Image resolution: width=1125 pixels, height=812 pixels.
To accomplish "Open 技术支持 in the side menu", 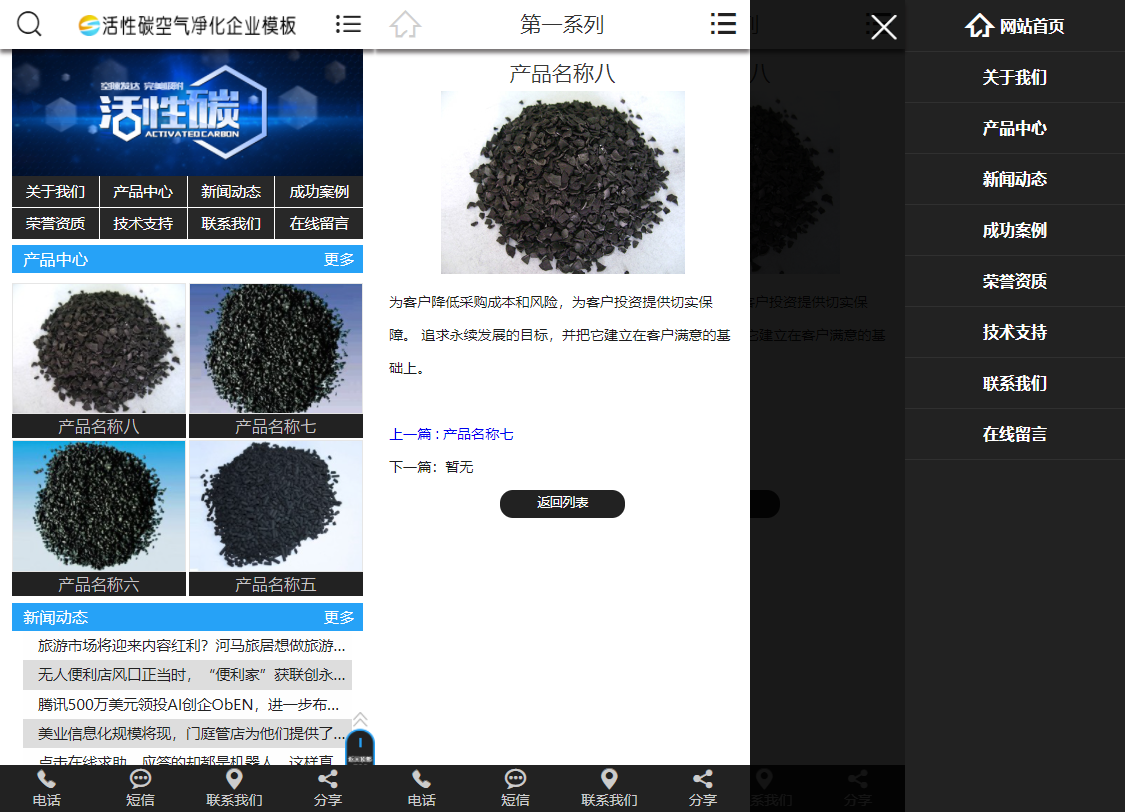I will (1015, 332).
